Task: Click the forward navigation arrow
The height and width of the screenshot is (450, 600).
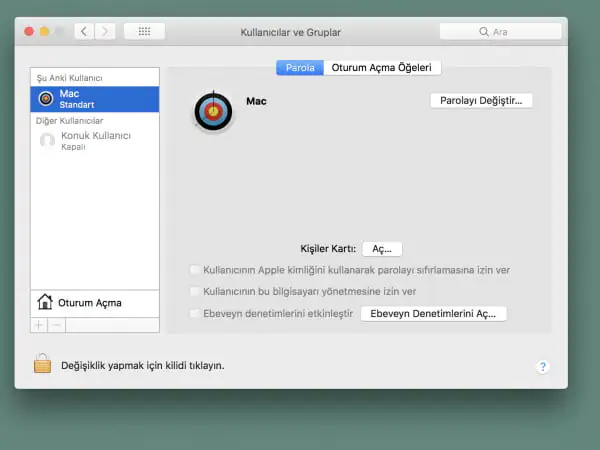Action: [x=105, y=31]
